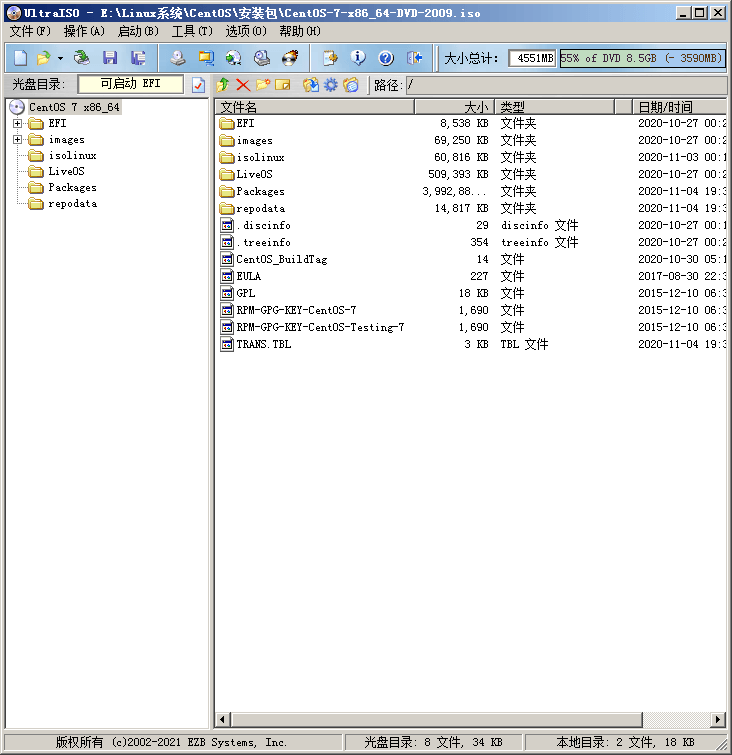This screenshot has height=755, width=732.
Task: Click the burn CD image icon
Action: pos(290,58)
